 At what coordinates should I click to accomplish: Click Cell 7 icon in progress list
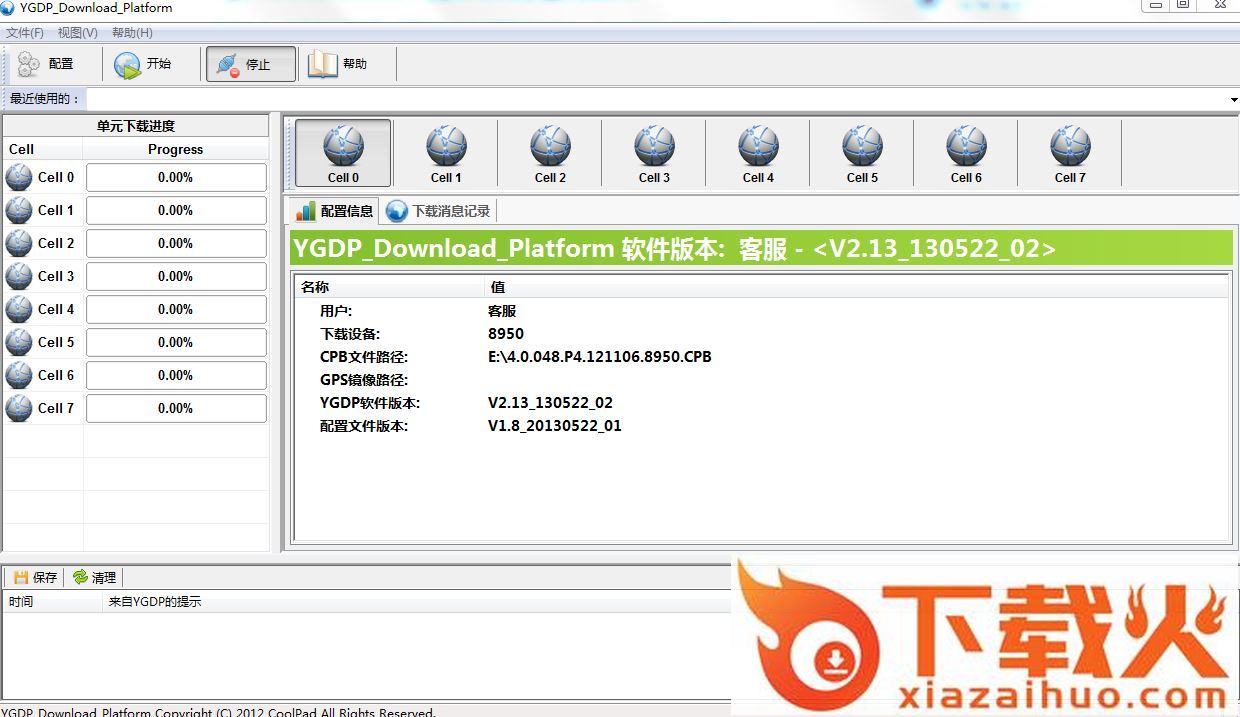click(19, 408)
